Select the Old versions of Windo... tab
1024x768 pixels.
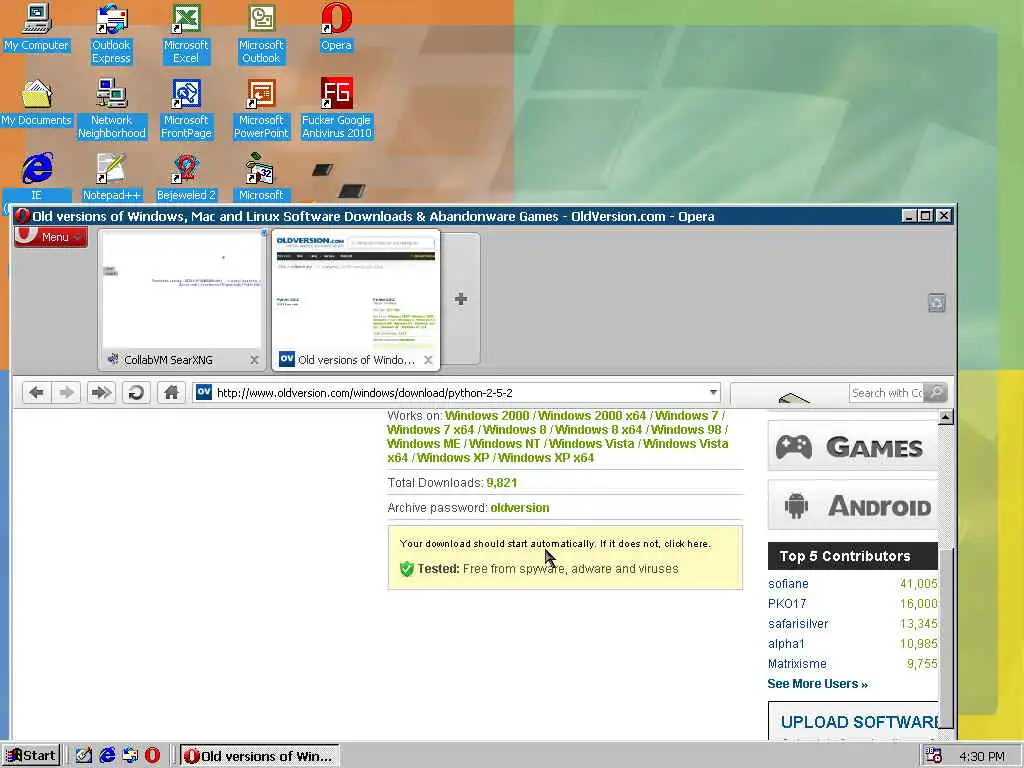point(356,300)
